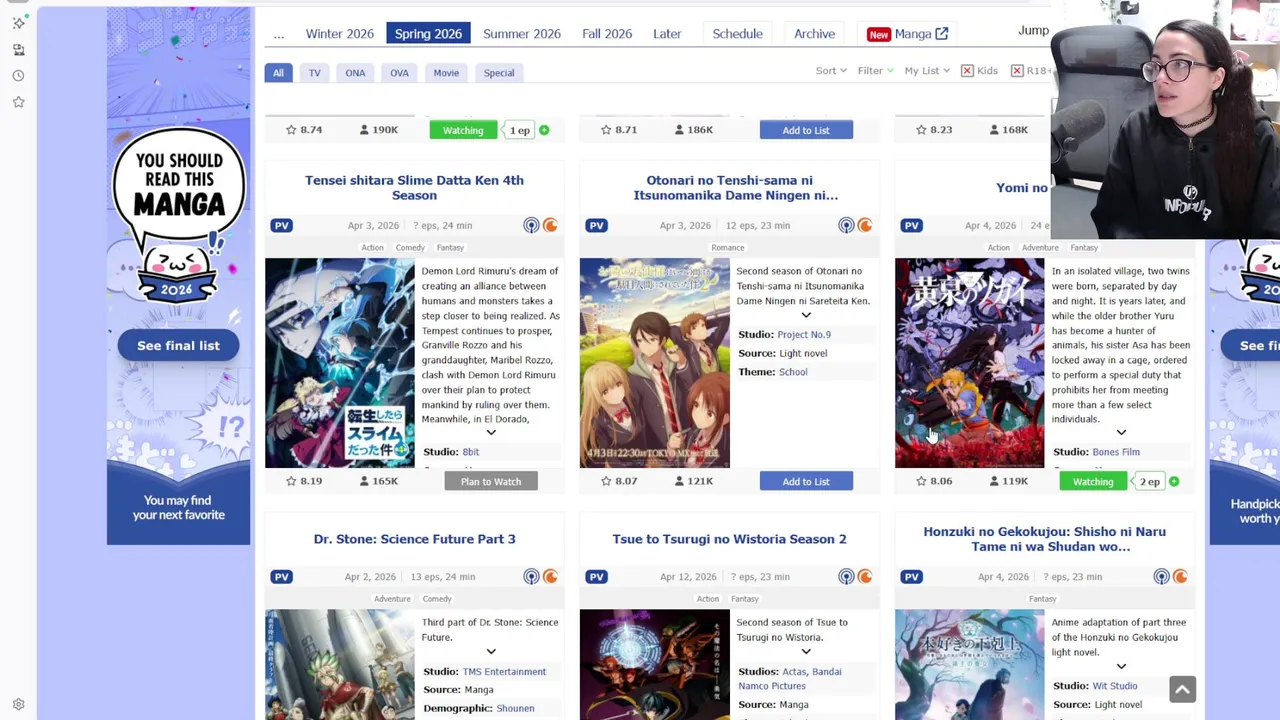The image size is (1280, 720).
Task: Open the My List dropdown
Action: pos(927,71)
